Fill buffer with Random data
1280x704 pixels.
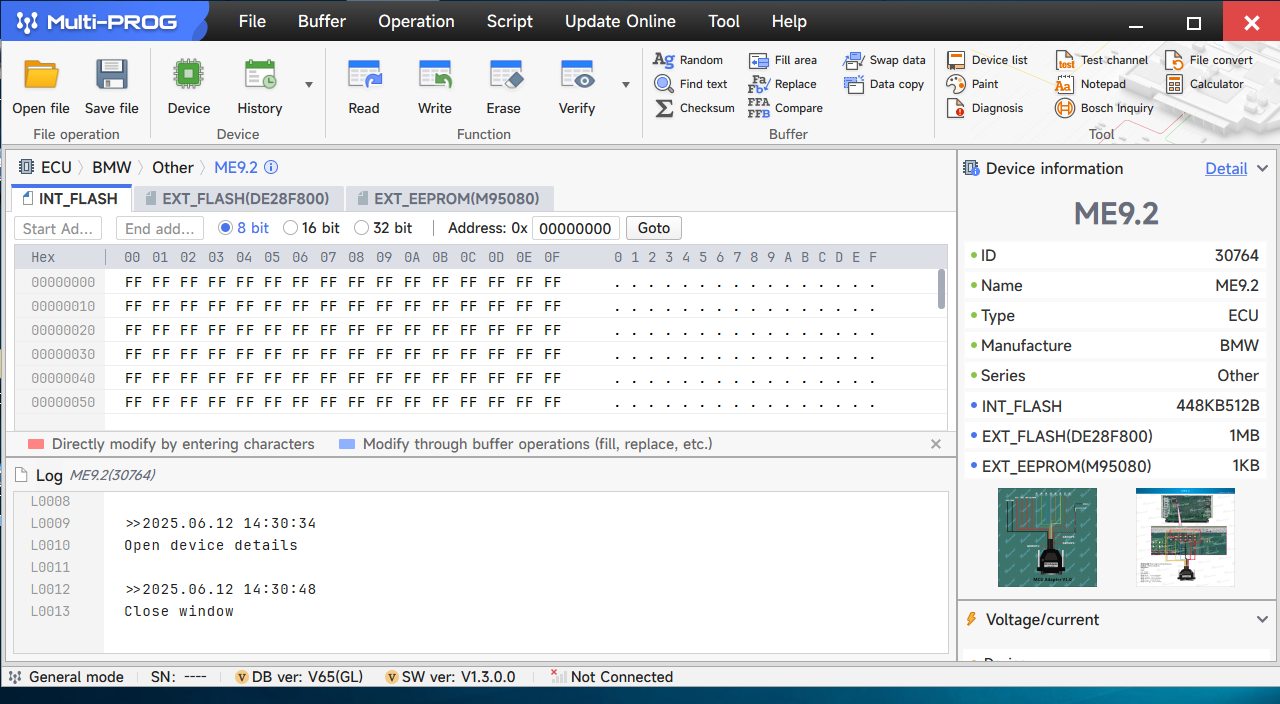tap(688, 60)
